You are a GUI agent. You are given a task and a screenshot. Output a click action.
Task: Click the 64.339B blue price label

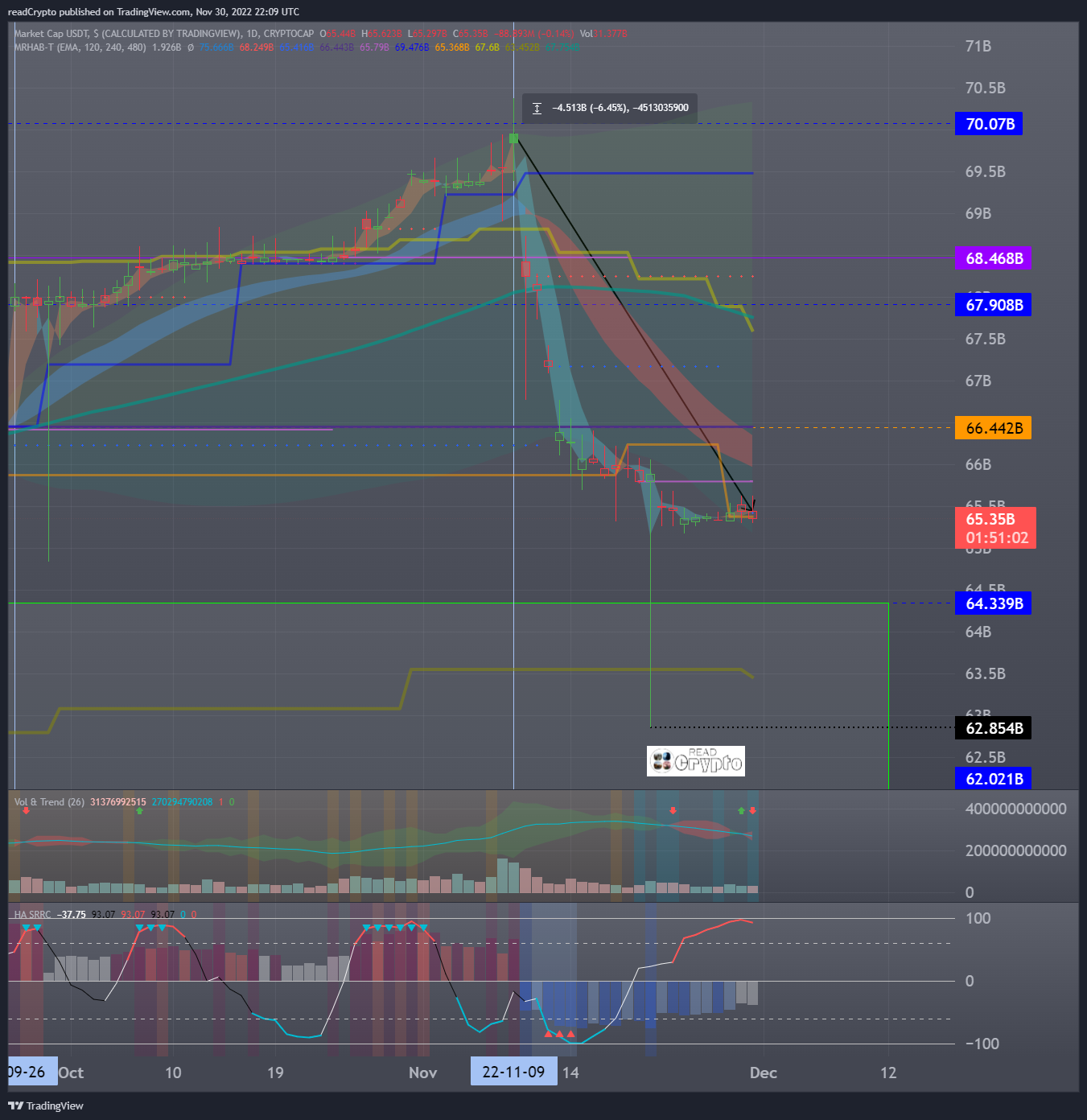tap(993, 603)
